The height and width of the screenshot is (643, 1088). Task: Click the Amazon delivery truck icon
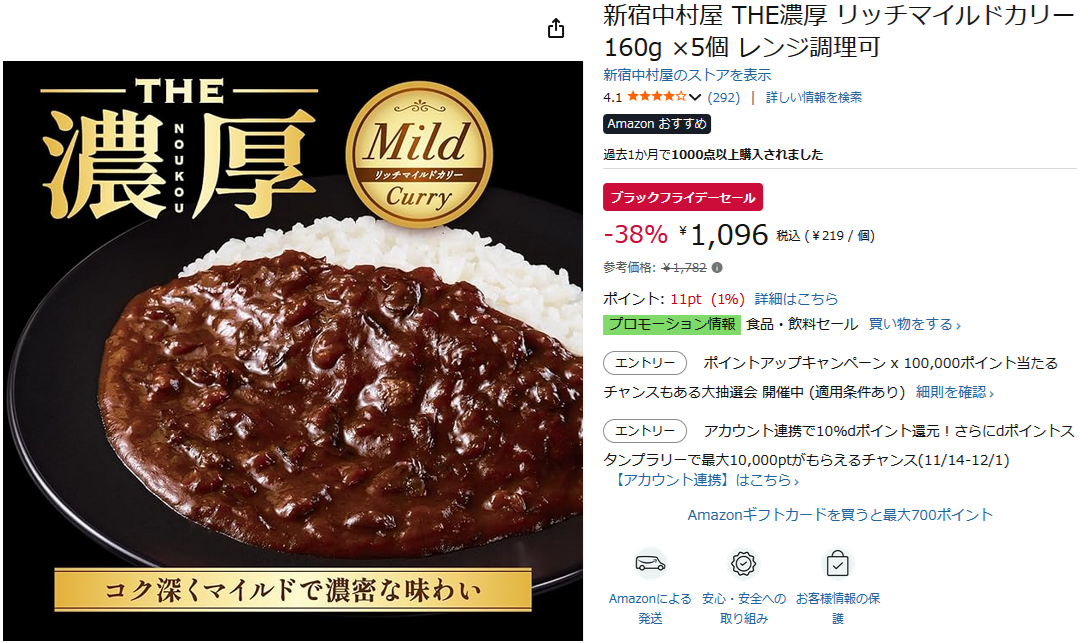click(x=650, y=563)
